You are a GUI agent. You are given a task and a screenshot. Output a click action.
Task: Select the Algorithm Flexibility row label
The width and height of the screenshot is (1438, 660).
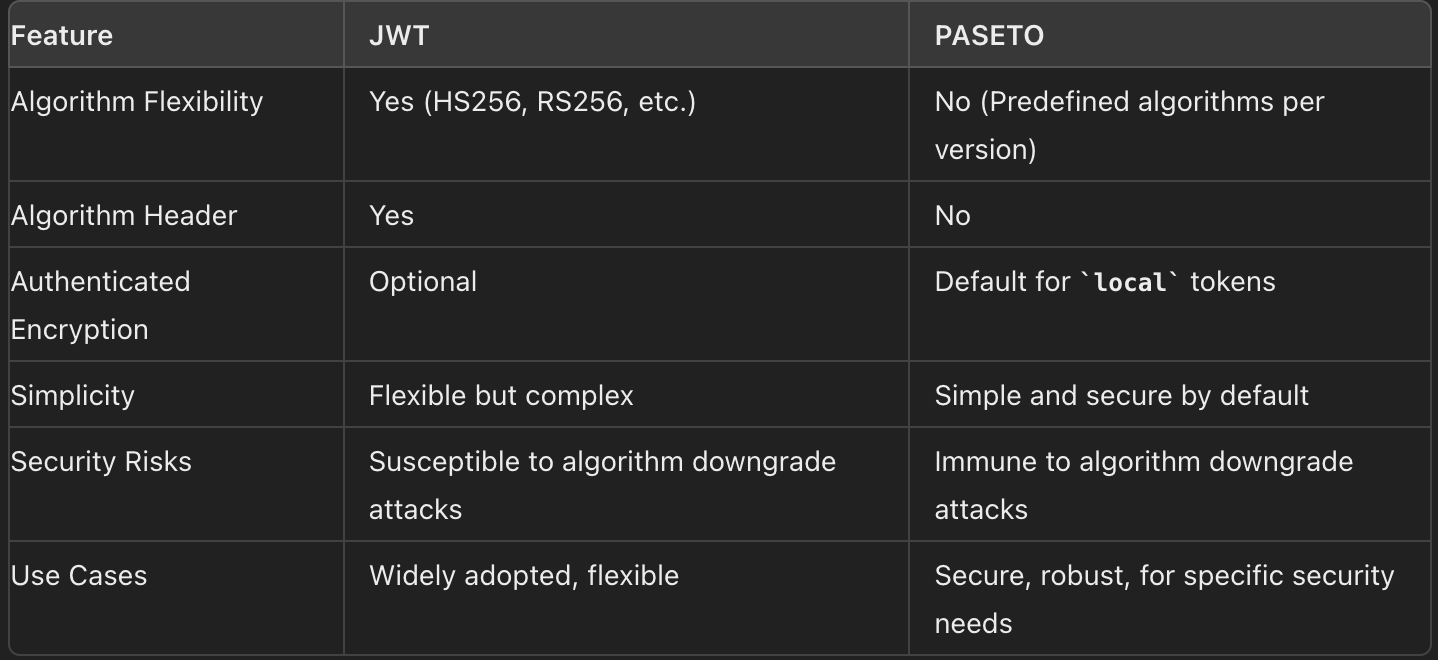click(x=137, y=102)
